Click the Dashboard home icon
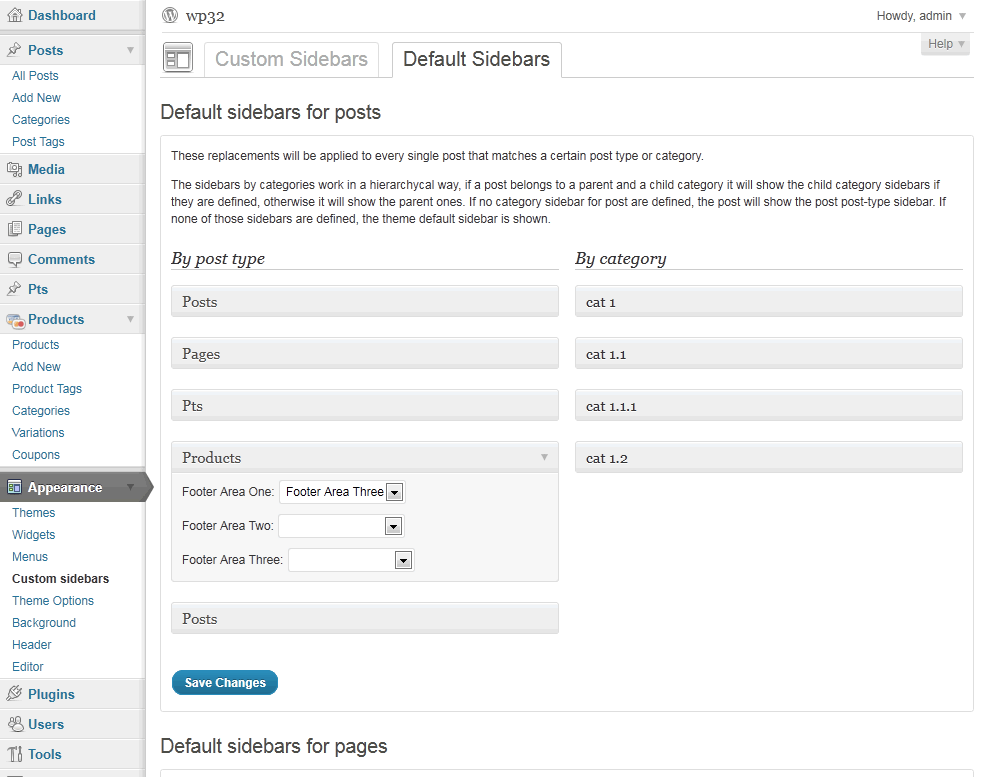The height and width of the screenshot is (777, 989). [14, 15]
